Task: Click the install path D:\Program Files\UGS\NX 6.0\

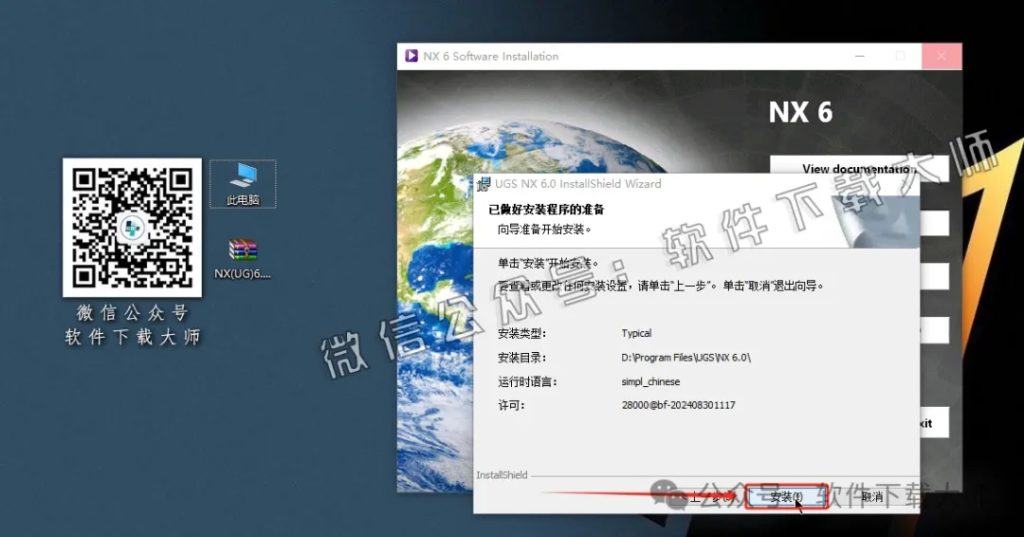Action: pyautogui.click(x=686, y=357)
